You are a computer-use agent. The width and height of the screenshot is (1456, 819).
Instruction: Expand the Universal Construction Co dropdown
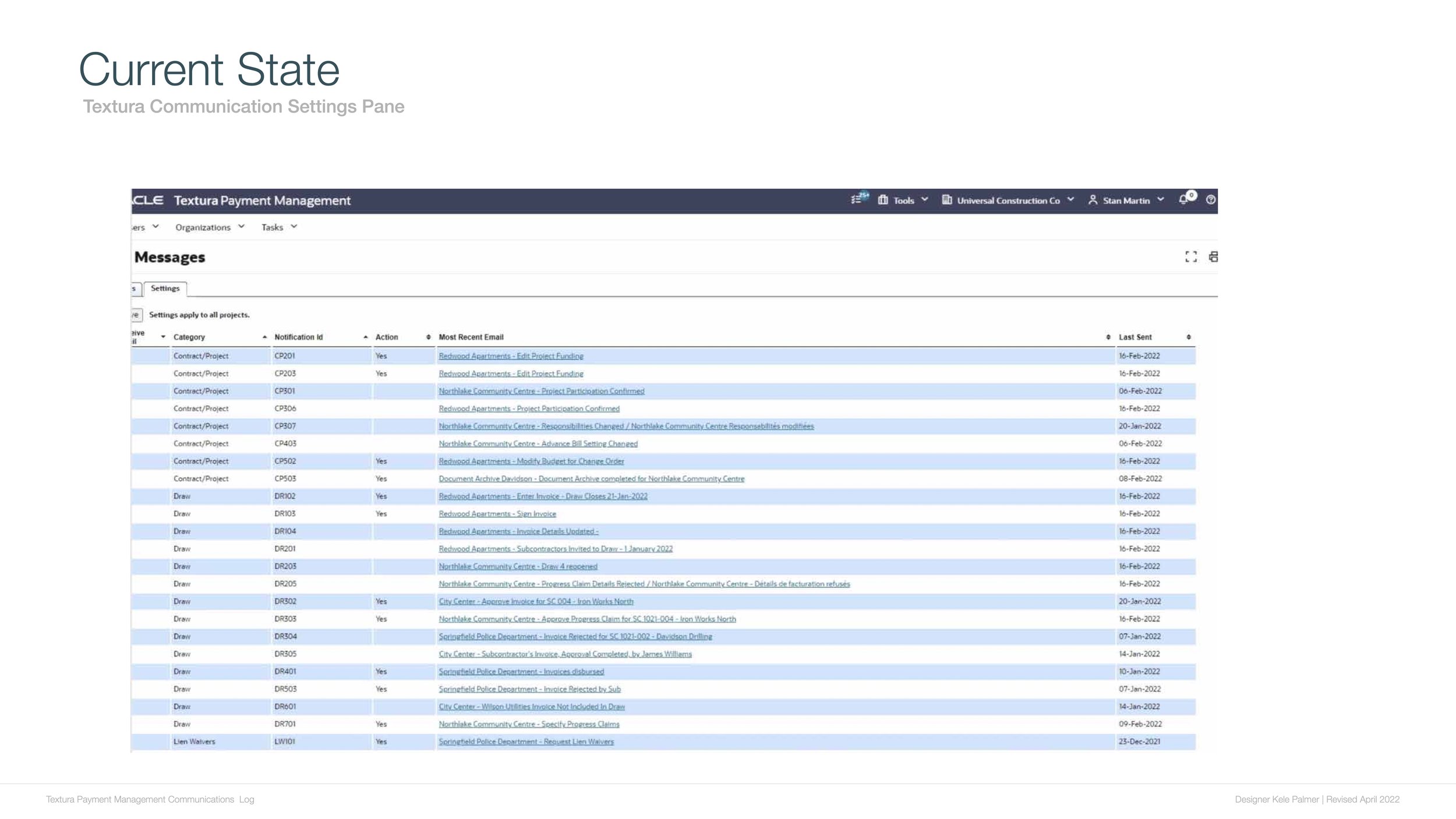[x=1070, y=200]
